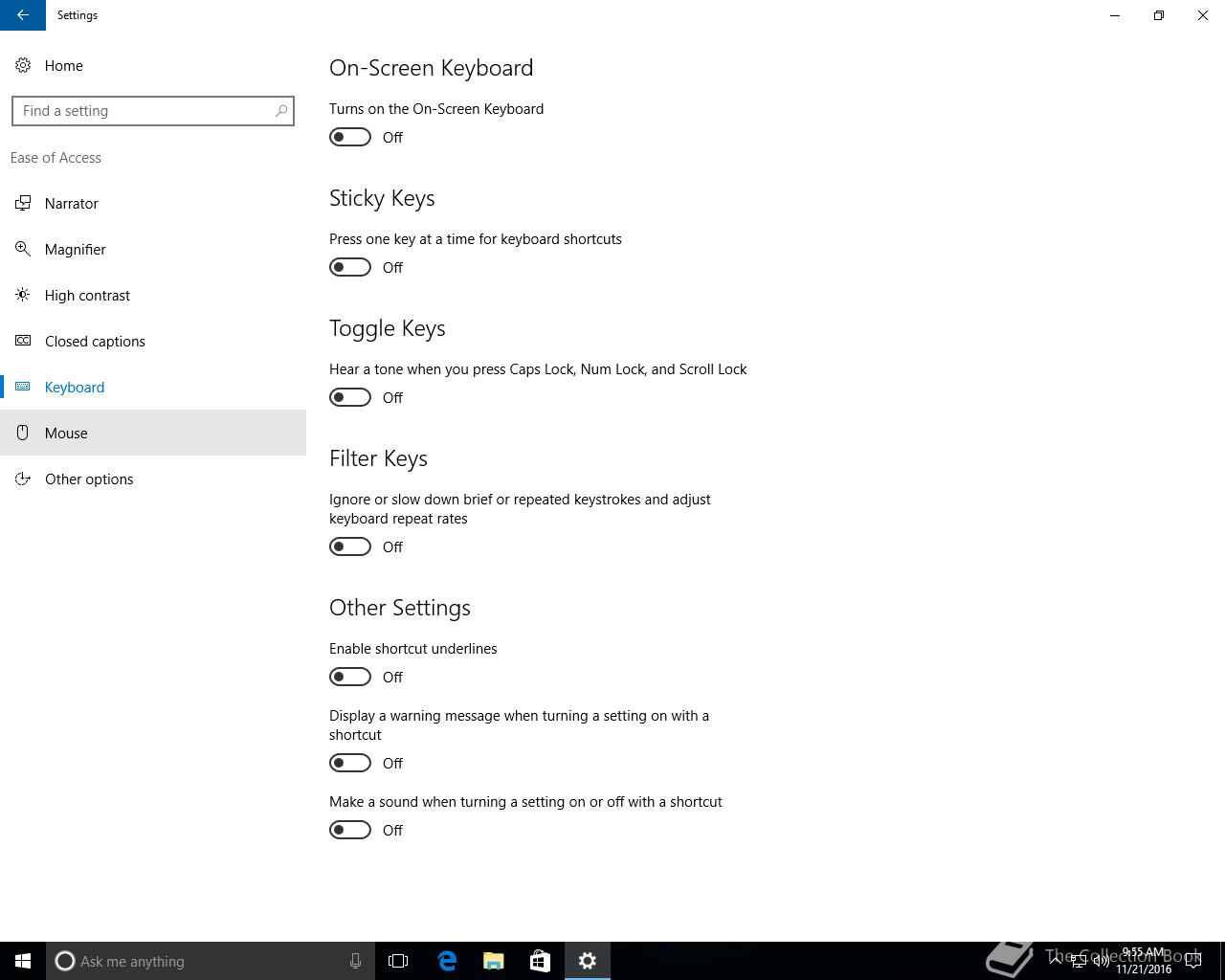Click the search magnifier in Find a setting

(x=281, y=111)
